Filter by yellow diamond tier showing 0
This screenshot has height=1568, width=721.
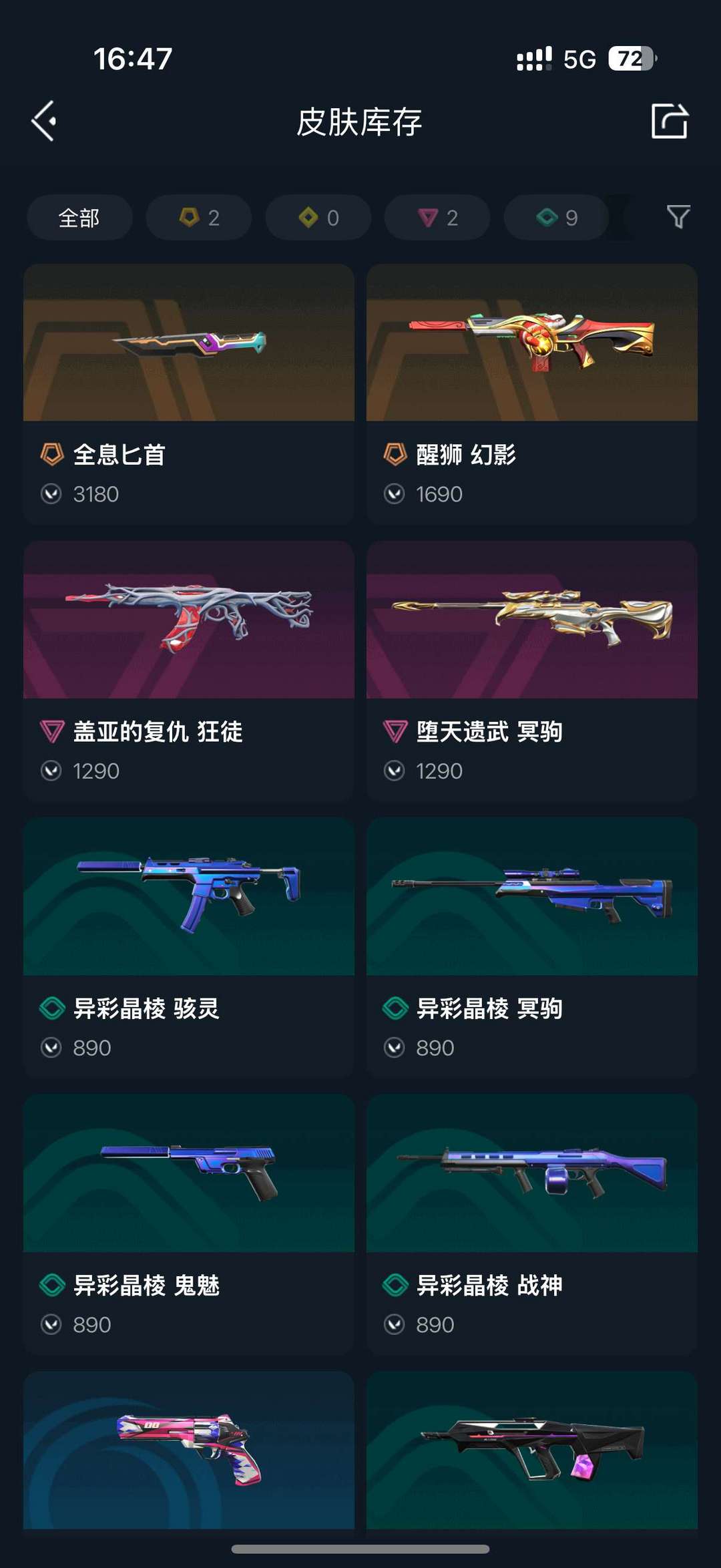pos(318,218)
